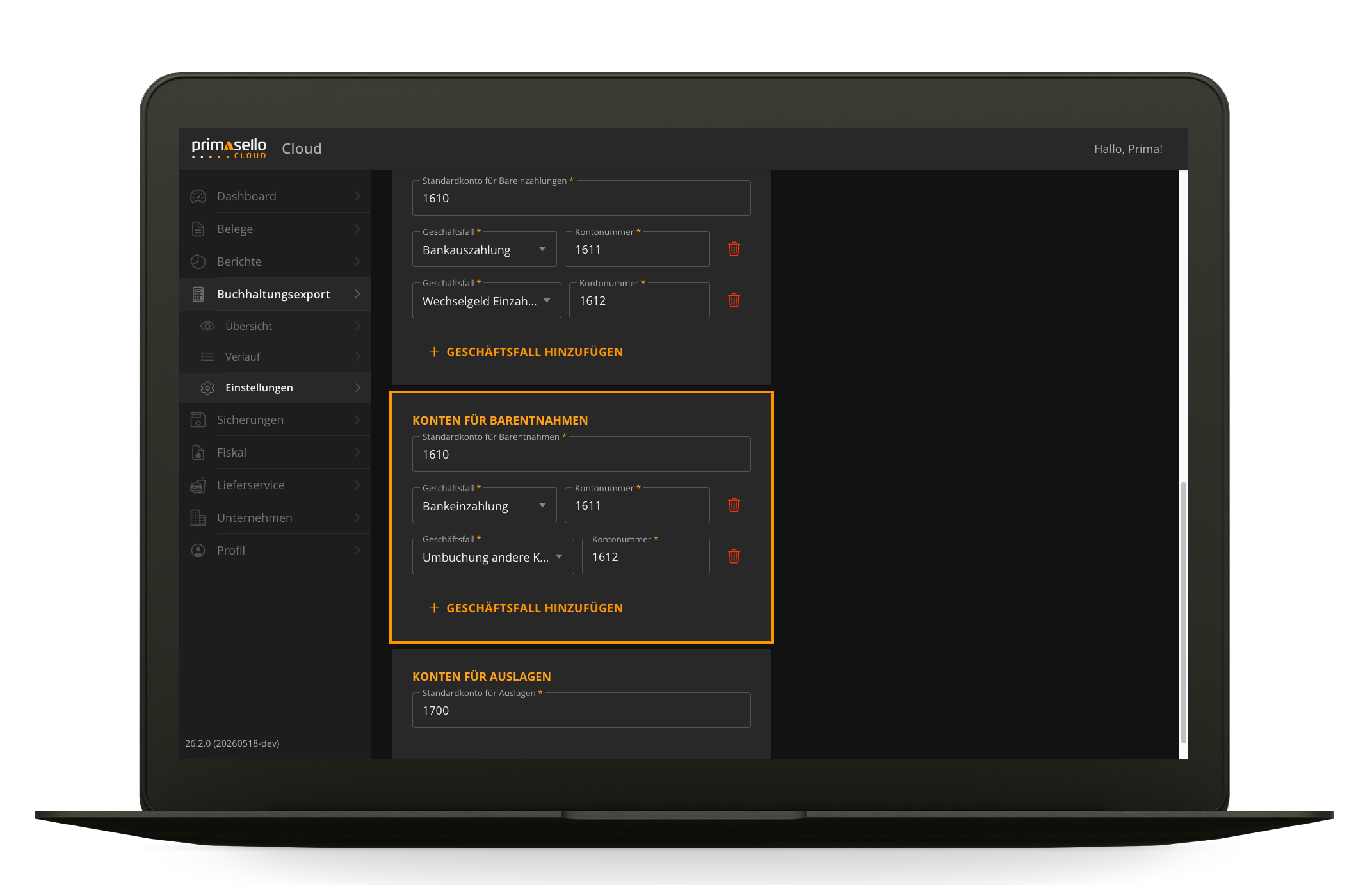This screenshot has height=885, width=1372.
Task: Open the Unternehmen menu item
Action: [x=275, y=518]
